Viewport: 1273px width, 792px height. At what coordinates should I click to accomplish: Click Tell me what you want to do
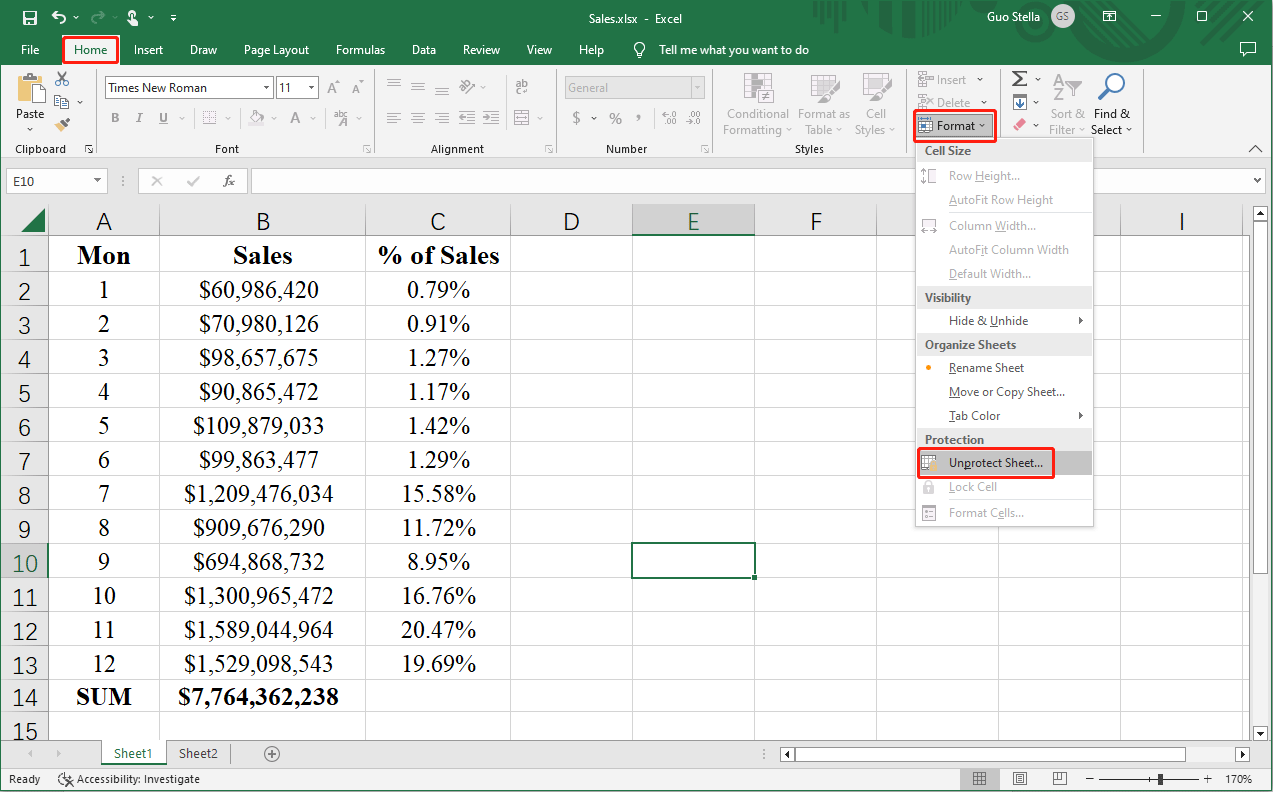pos(734,50)
